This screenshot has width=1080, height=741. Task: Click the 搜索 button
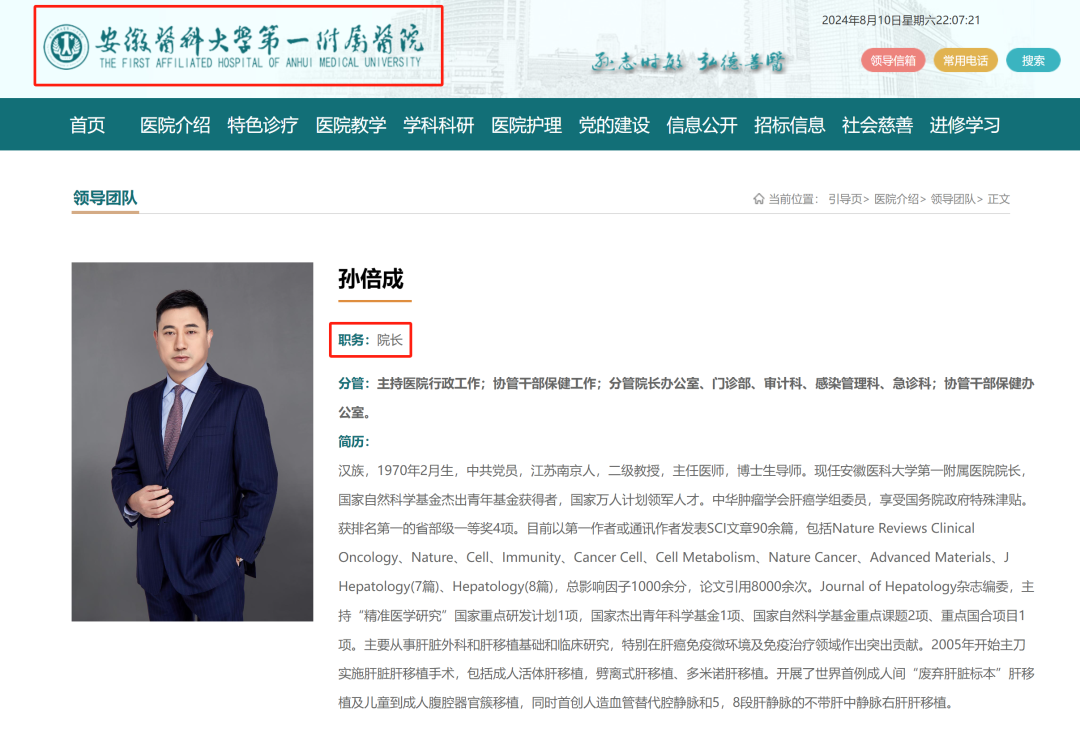tap(1032, 61)
